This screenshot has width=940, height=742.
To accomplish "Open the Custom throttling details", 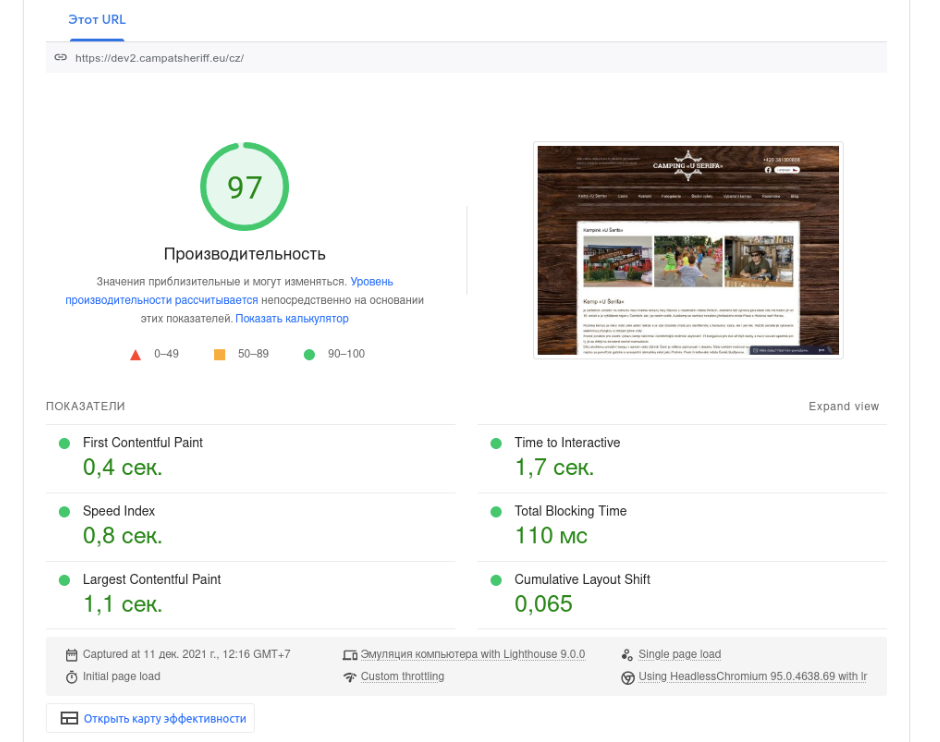I will (402, 677).
